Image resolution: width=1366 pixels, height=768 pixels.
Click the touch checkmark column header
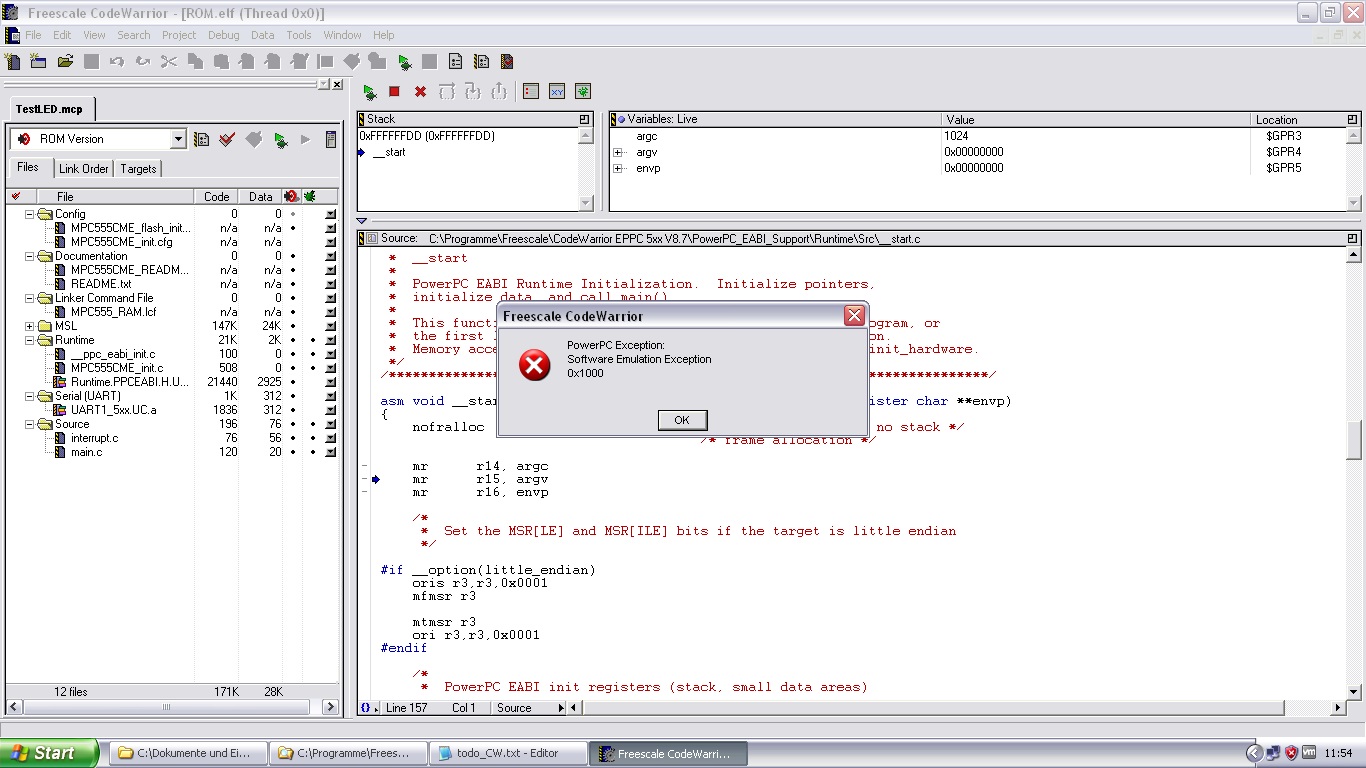click(15, 196)
